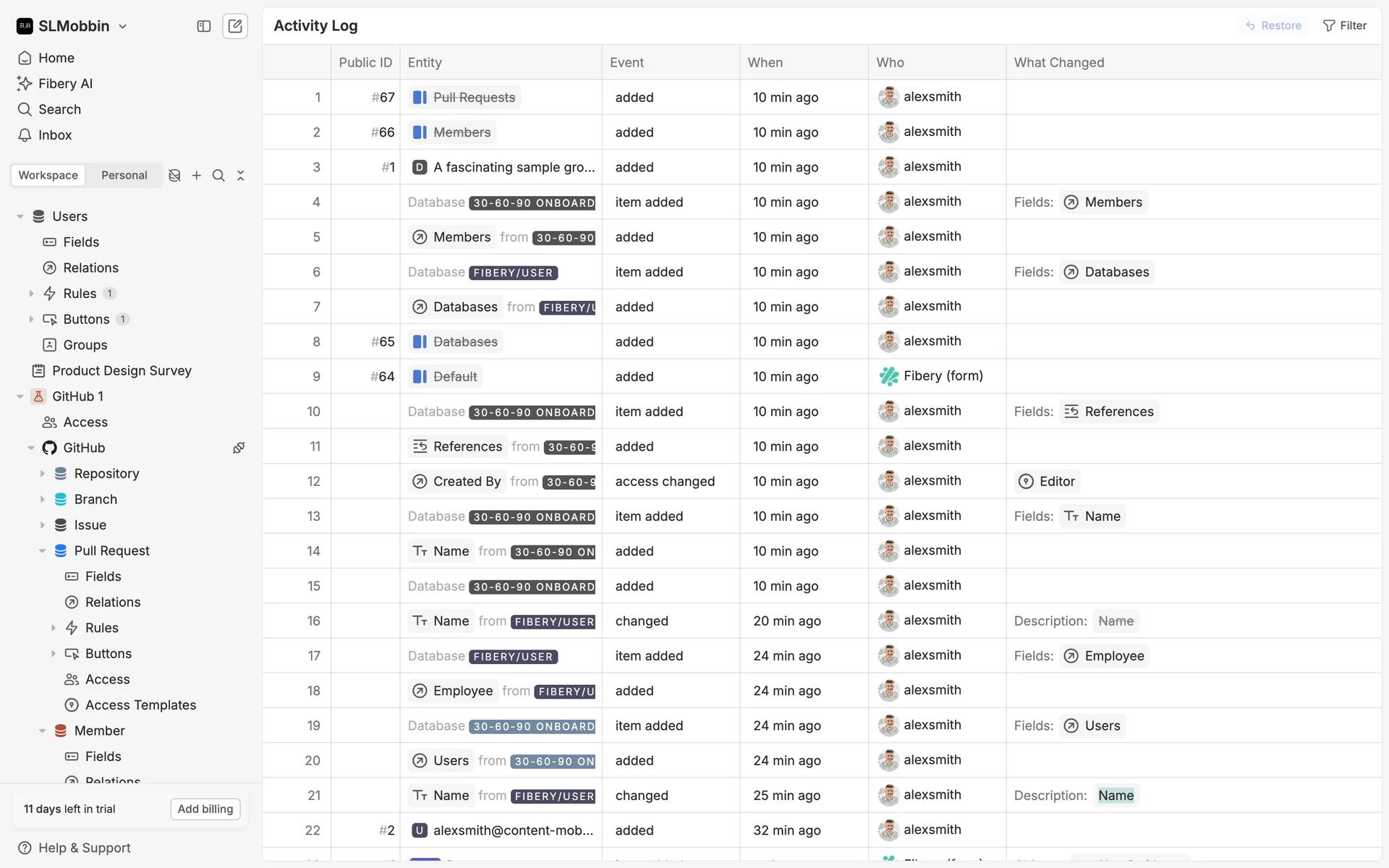Viewport: 1389px width, 868px height.
Task: Expand the Rules item under Users
Action: click(x=31, y=294)
